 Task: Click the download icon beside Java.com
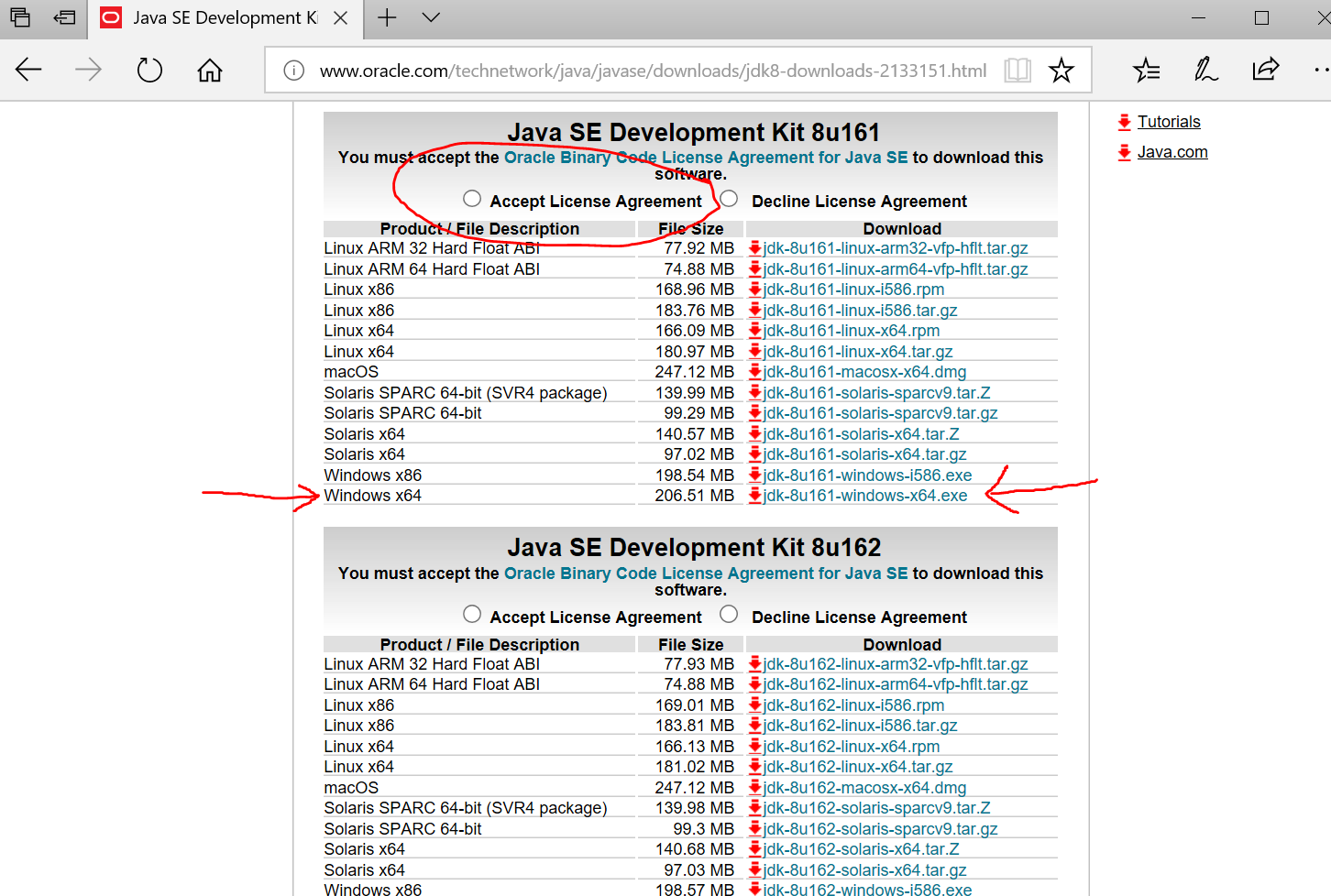pos(1125,152)
